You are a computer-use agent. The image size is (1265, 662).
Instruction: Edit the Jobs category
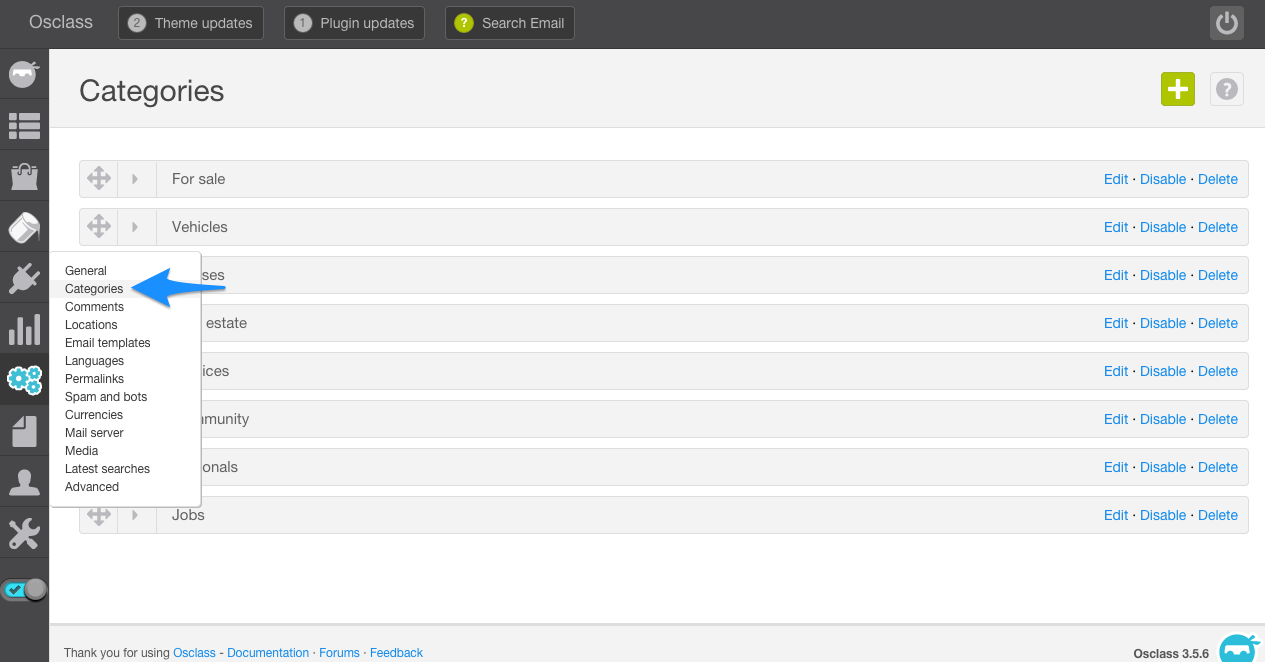1116,515
